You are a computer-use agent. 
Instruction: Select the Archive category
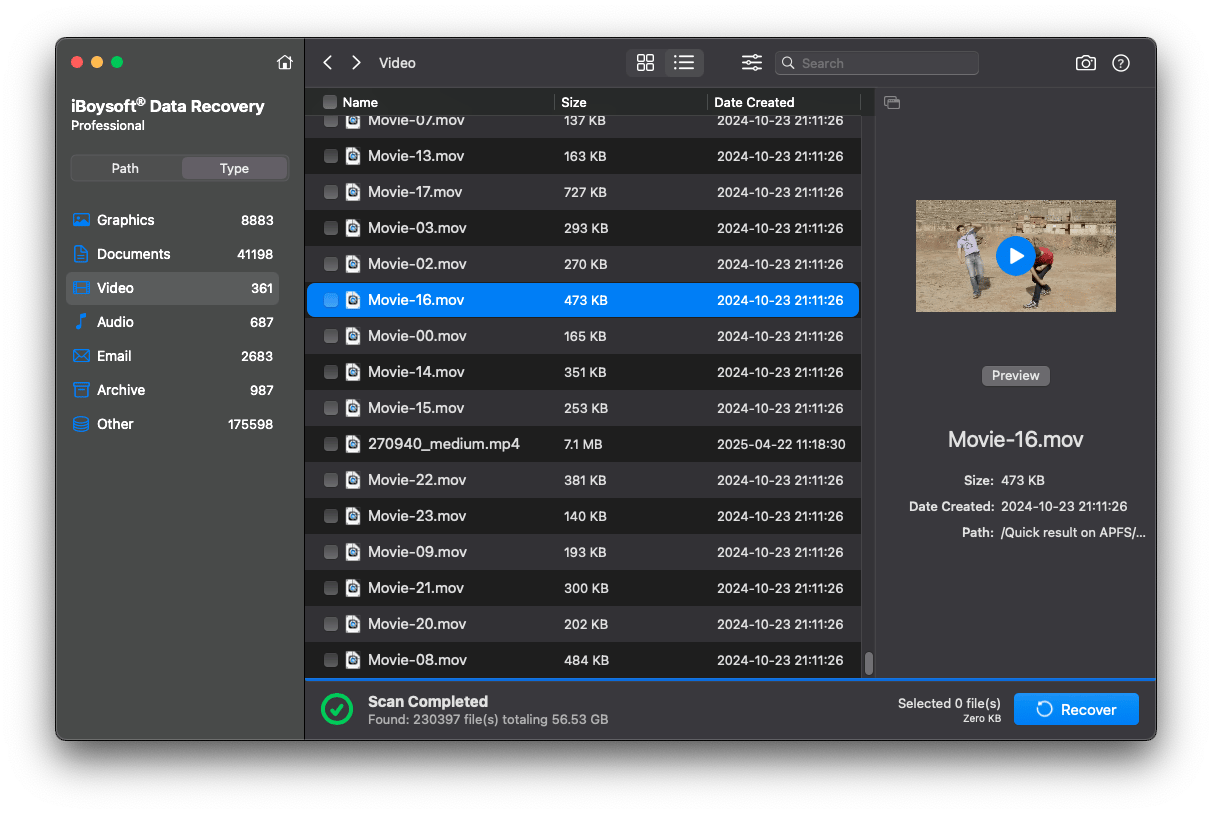click(x=120, y=389)
